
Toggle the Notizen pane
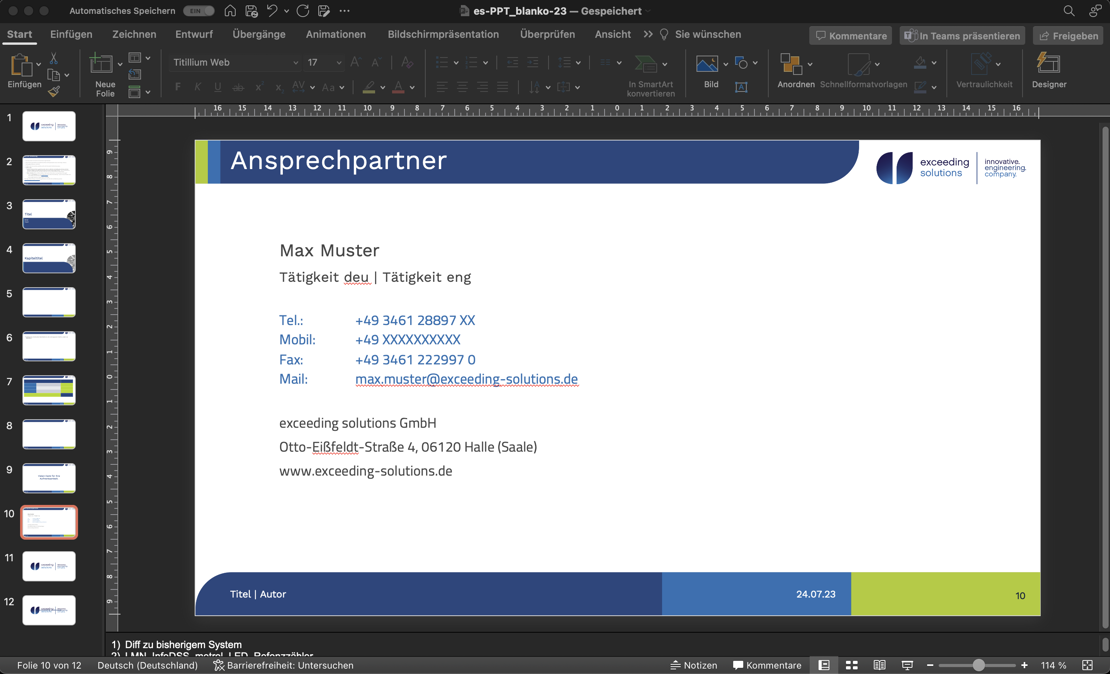tap(694, 665)
